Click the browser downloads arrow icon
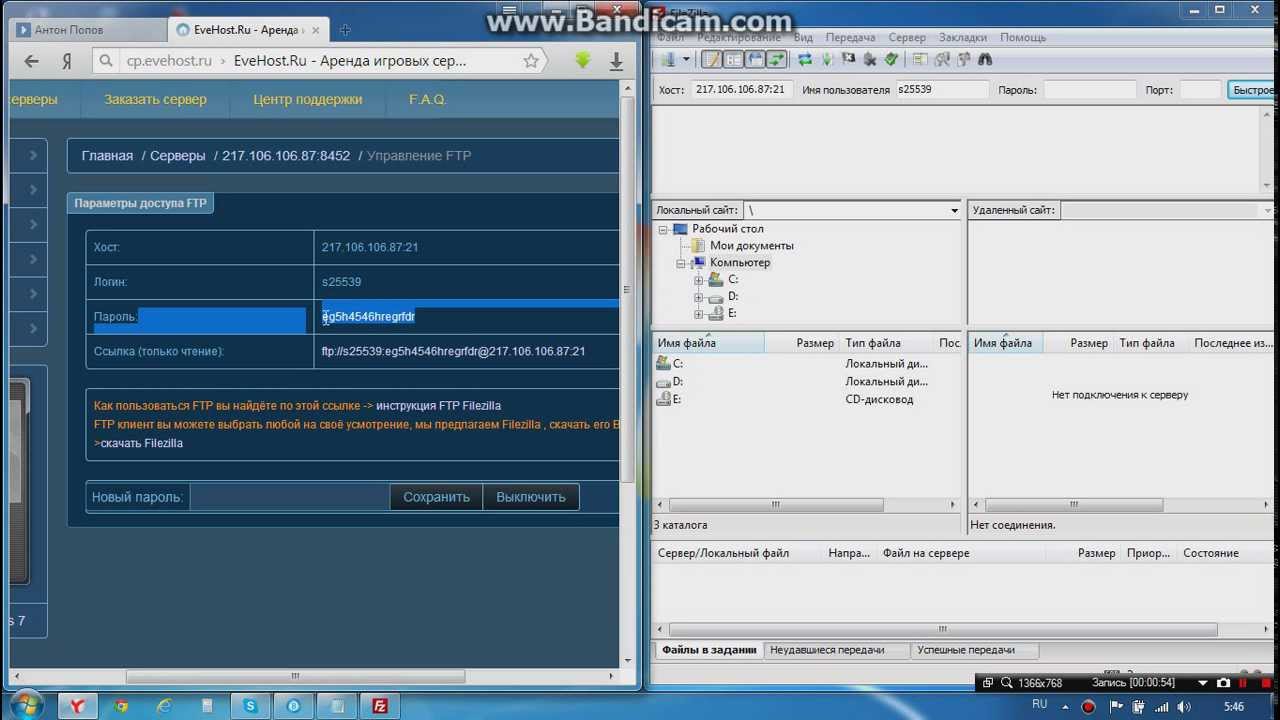The image size is (1280, 720). point(616,61)
